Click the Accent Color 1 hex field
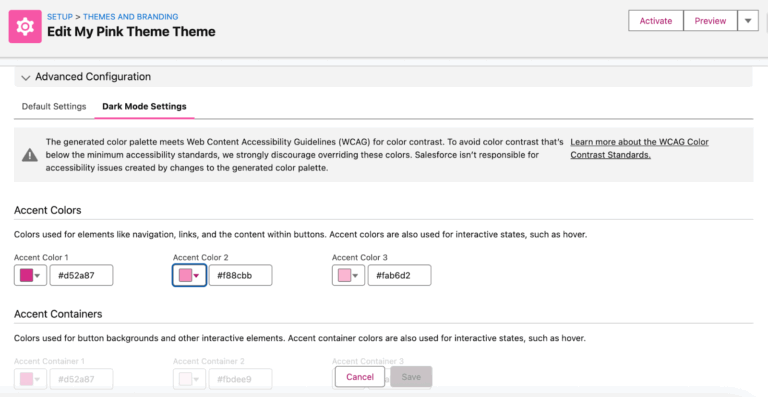The height and width of the screenshot is (397, 768). pos(81,275)
